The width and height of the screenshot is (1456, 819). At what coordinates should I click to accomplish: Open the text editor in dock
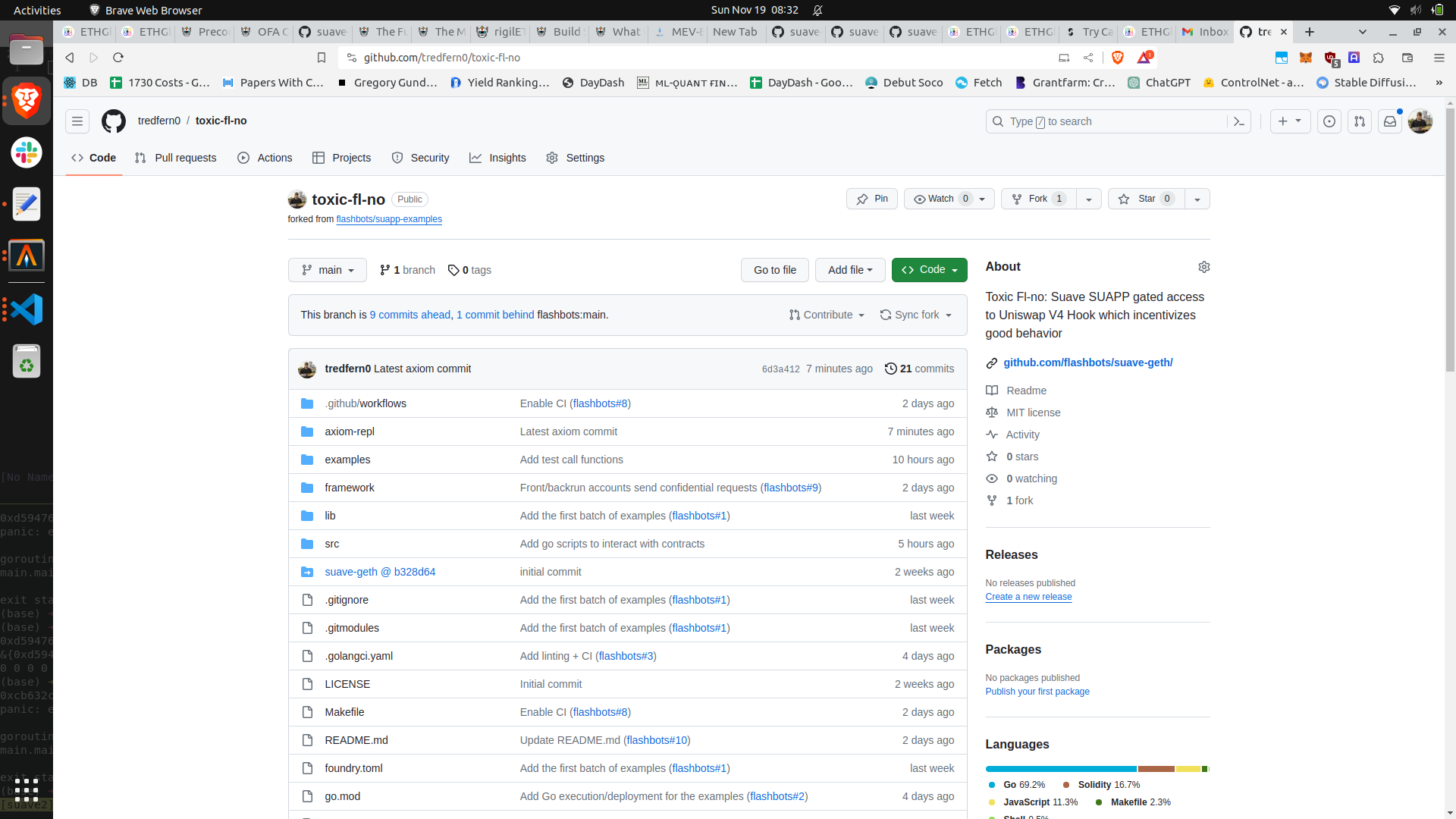27,204
